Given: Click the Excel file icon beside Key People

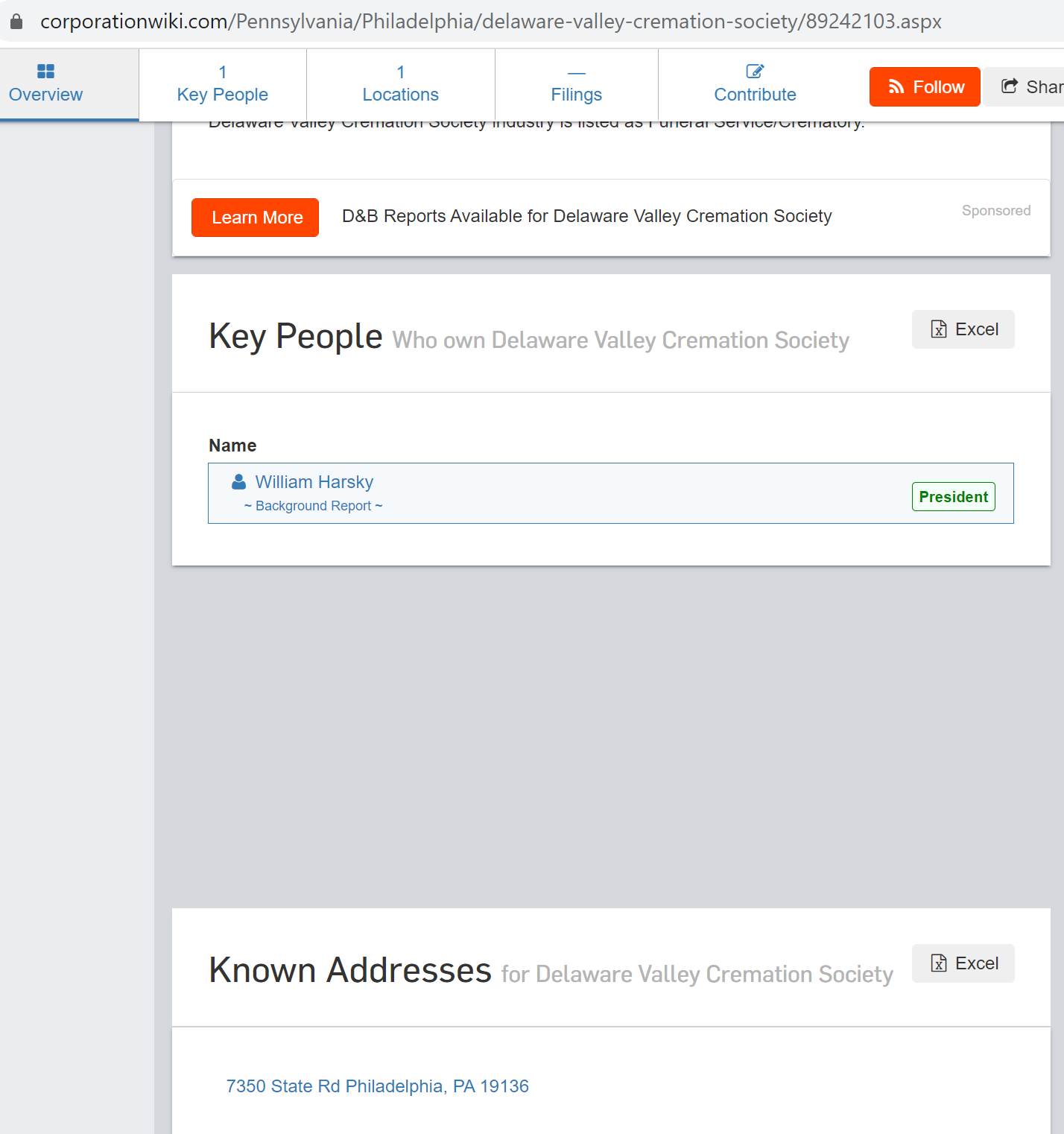Looking at the screenshot, I should [x=940, y=329].
